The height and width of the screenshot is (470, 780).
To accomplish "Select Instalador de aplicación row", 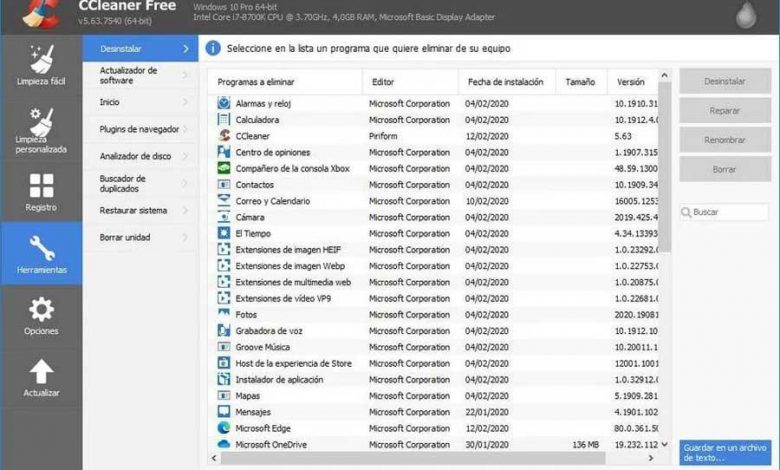I will click(x=433, y=379).
